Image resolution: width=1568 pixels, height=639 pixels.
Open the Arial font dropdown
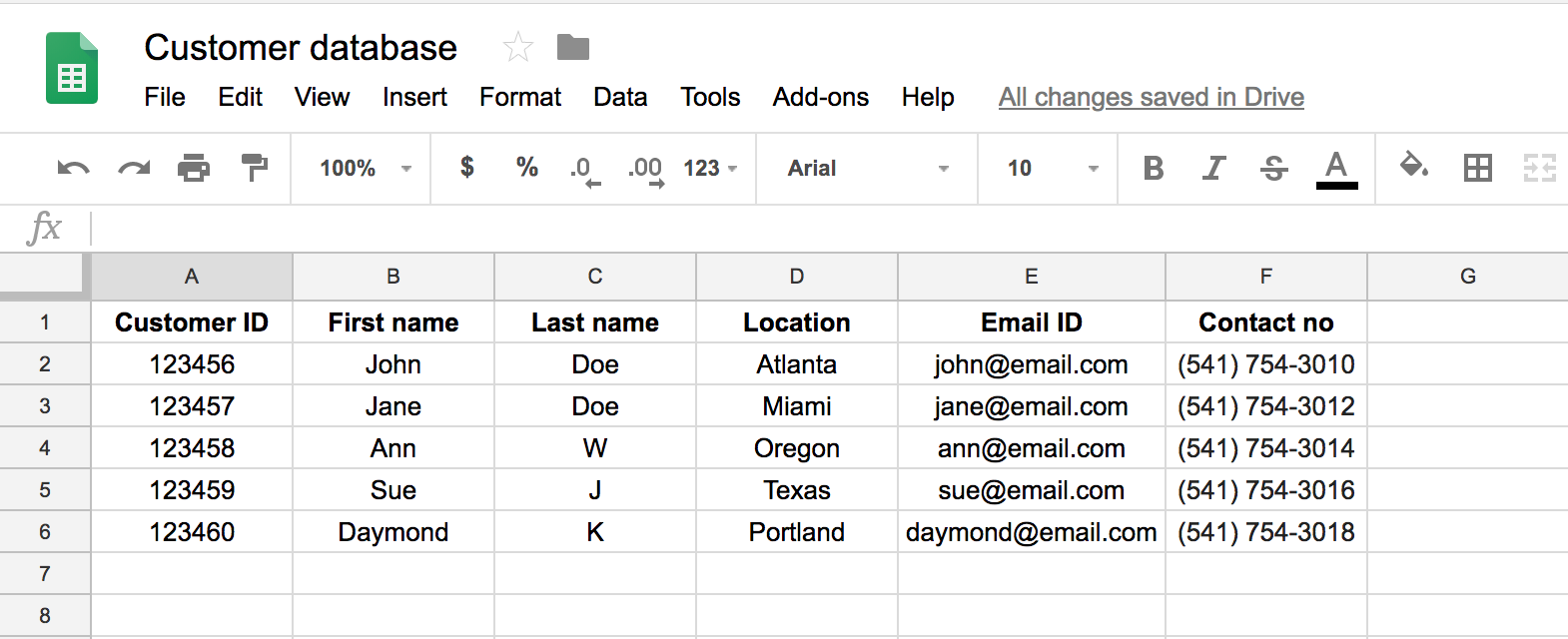[x=867, y=168]
